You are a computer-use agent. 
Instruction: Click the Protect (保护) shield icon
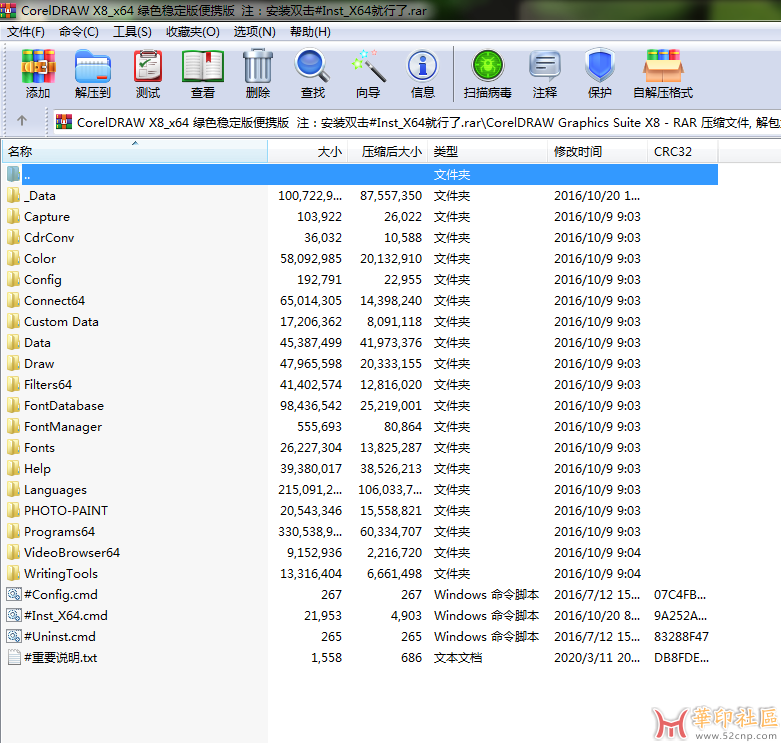tap(600, 66)
